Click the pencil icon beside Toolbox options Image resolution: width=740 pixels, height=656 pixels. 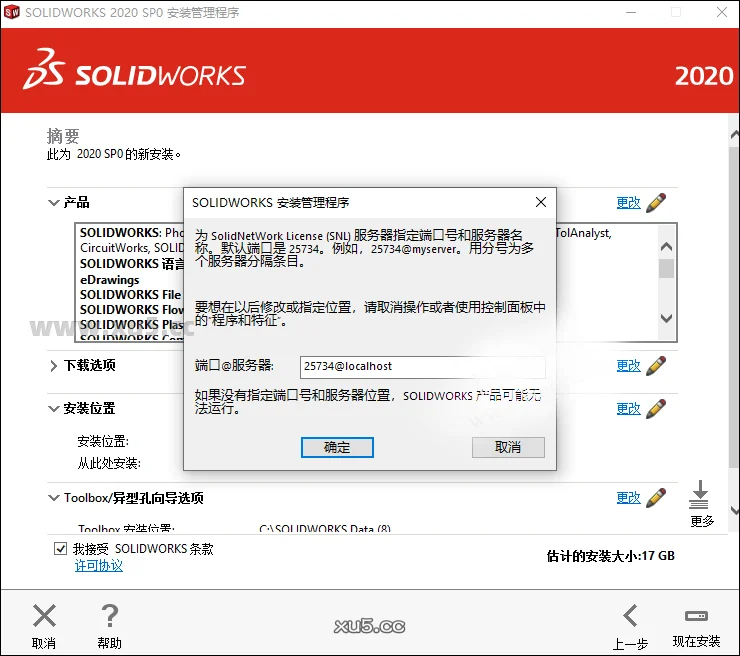click(x=656, y=498)
